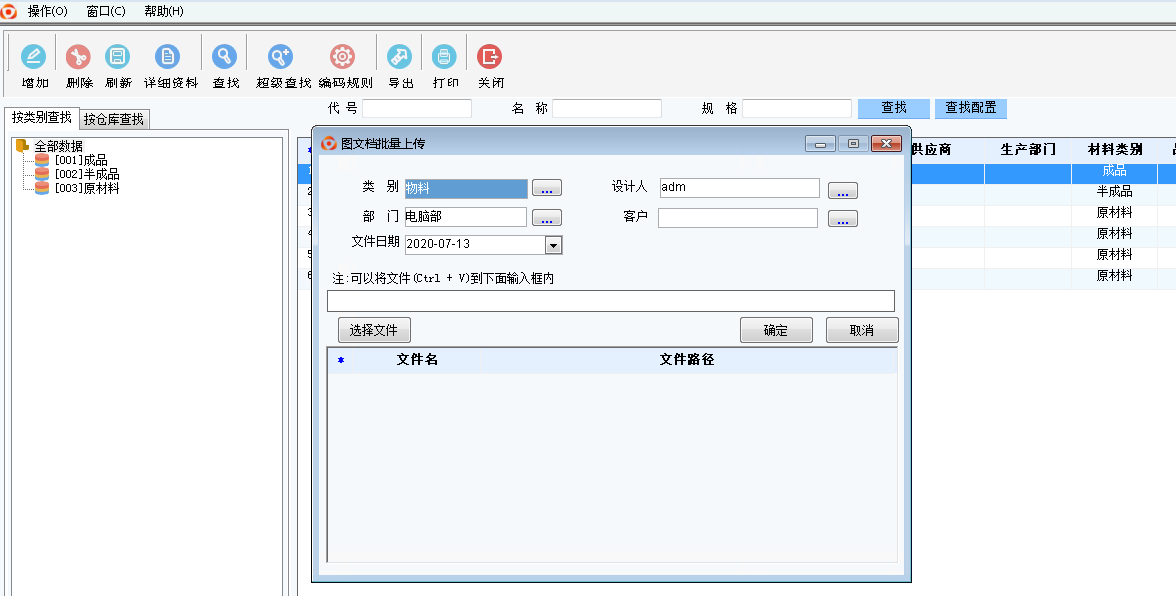Select the [002]半成品 tree node
1176x596 pixels.
point(86,174)
